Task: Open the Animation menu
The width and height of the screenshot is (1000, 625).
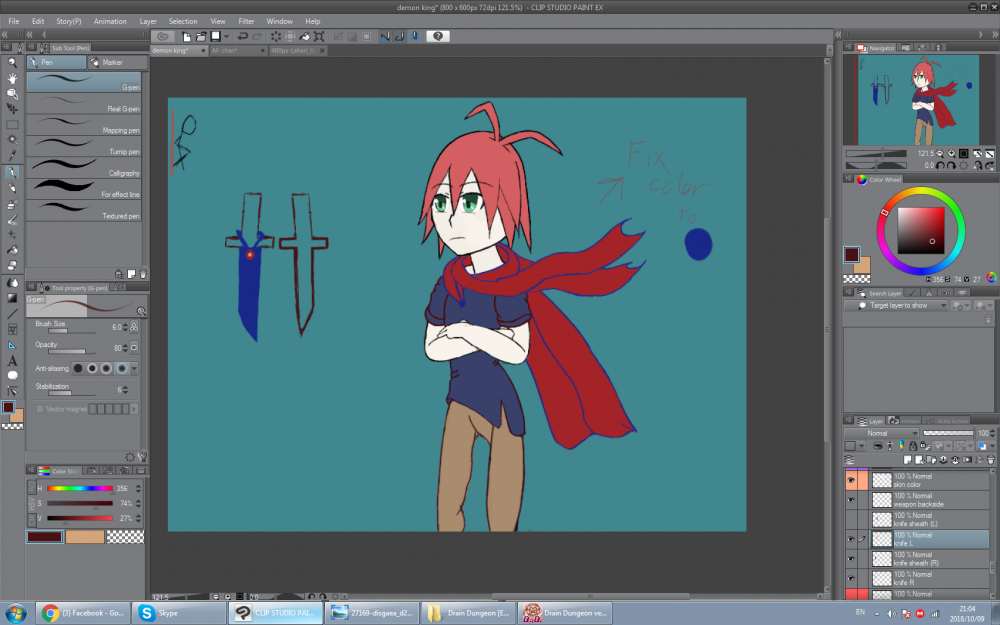Action: pos(110,21)
